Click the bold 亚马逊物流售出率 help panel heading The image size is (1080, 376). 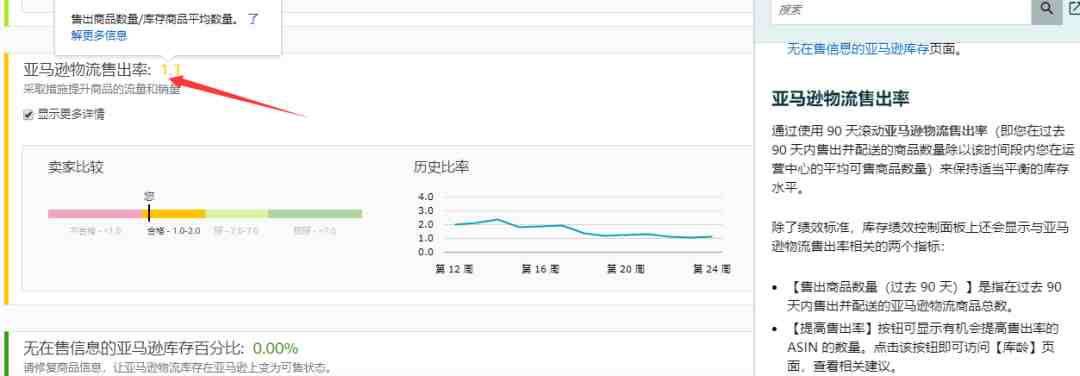(840, 98)
